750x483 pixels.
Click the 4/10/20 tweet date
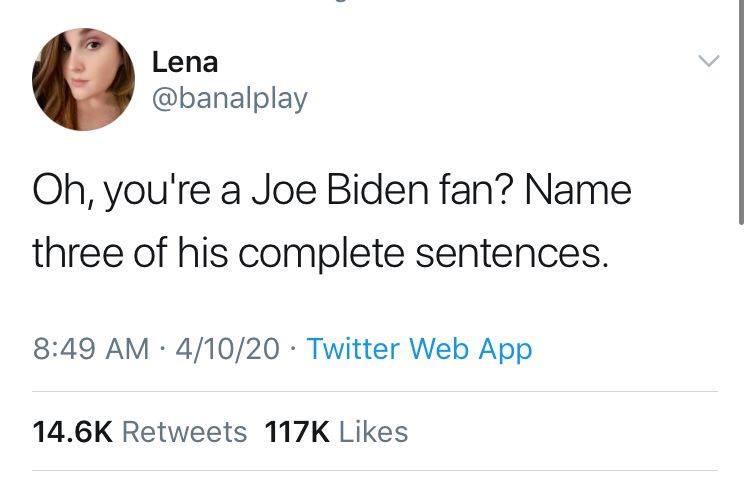(227, 349)
